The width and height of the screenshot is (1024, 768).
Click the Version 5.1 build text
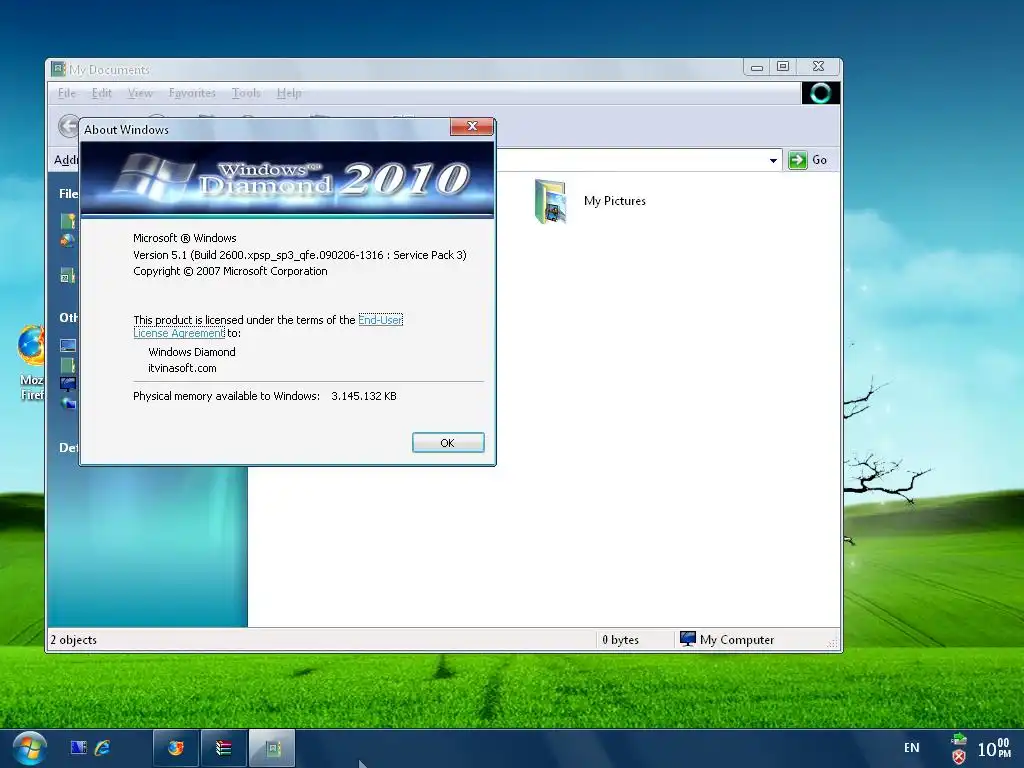point(300,255)
